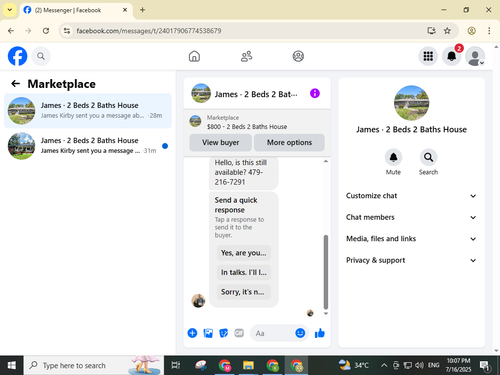The image size is (500, 375).
Task: Click the More options button
Action: tap(289, 143)
